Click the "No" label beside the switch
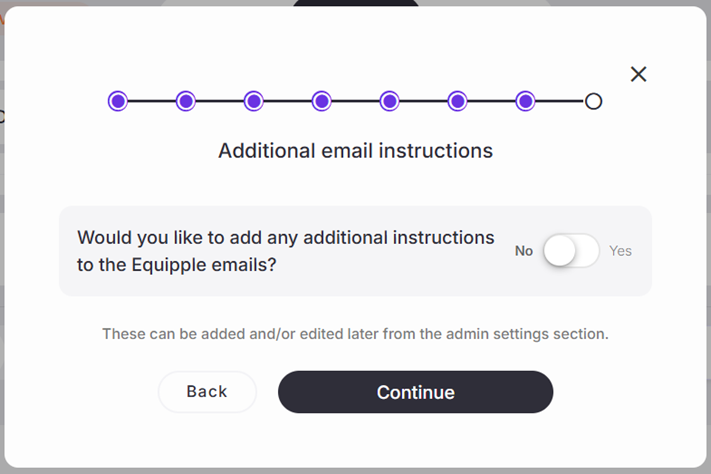Viewport: 711px width, 474px height. click(524, 251)
